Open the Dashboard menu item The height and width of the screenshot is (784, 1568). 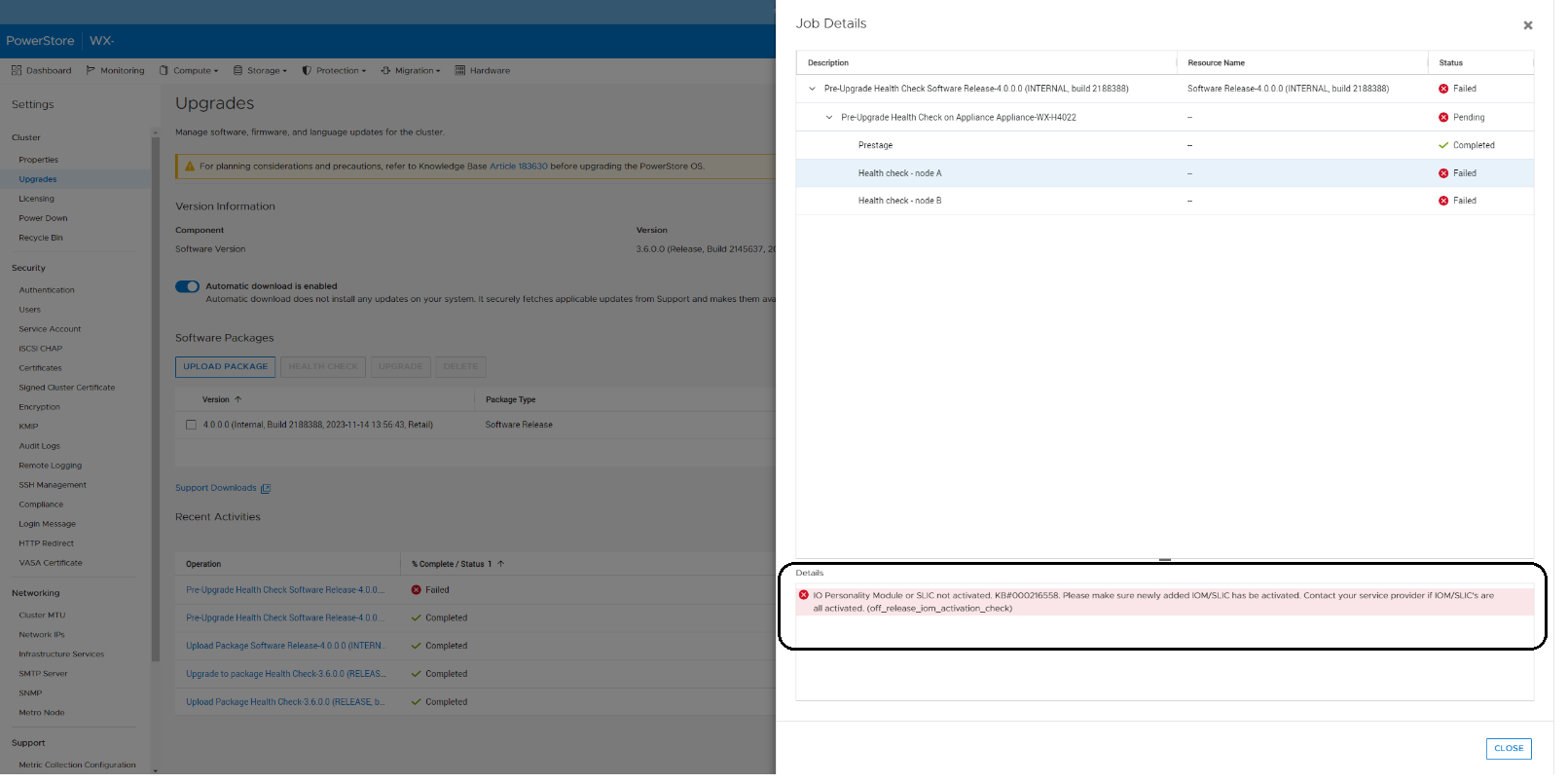tap(42, 70)
